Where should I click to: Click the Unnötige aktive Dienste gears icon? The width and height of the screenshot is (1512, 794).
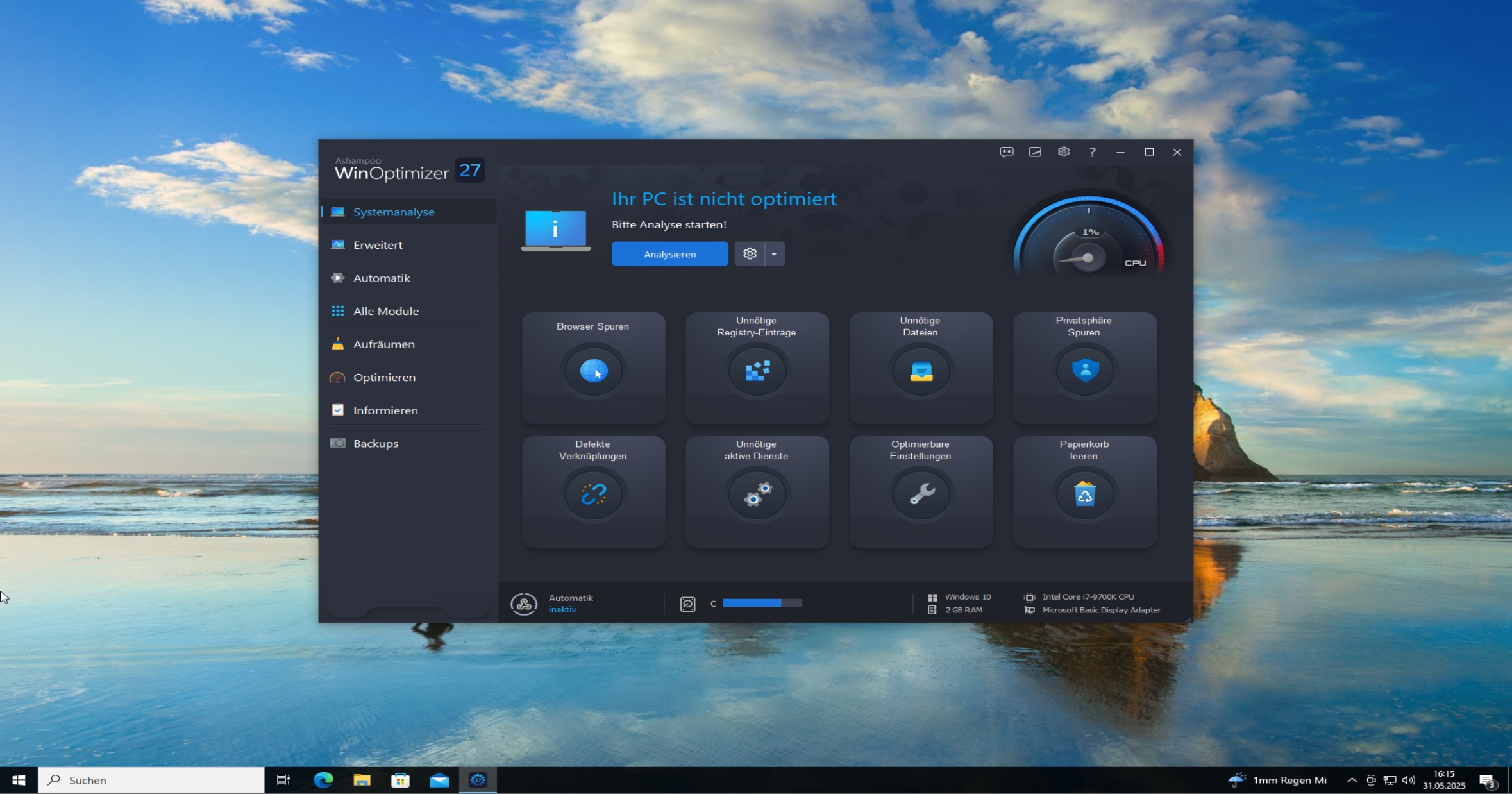[x=757, y=494]
